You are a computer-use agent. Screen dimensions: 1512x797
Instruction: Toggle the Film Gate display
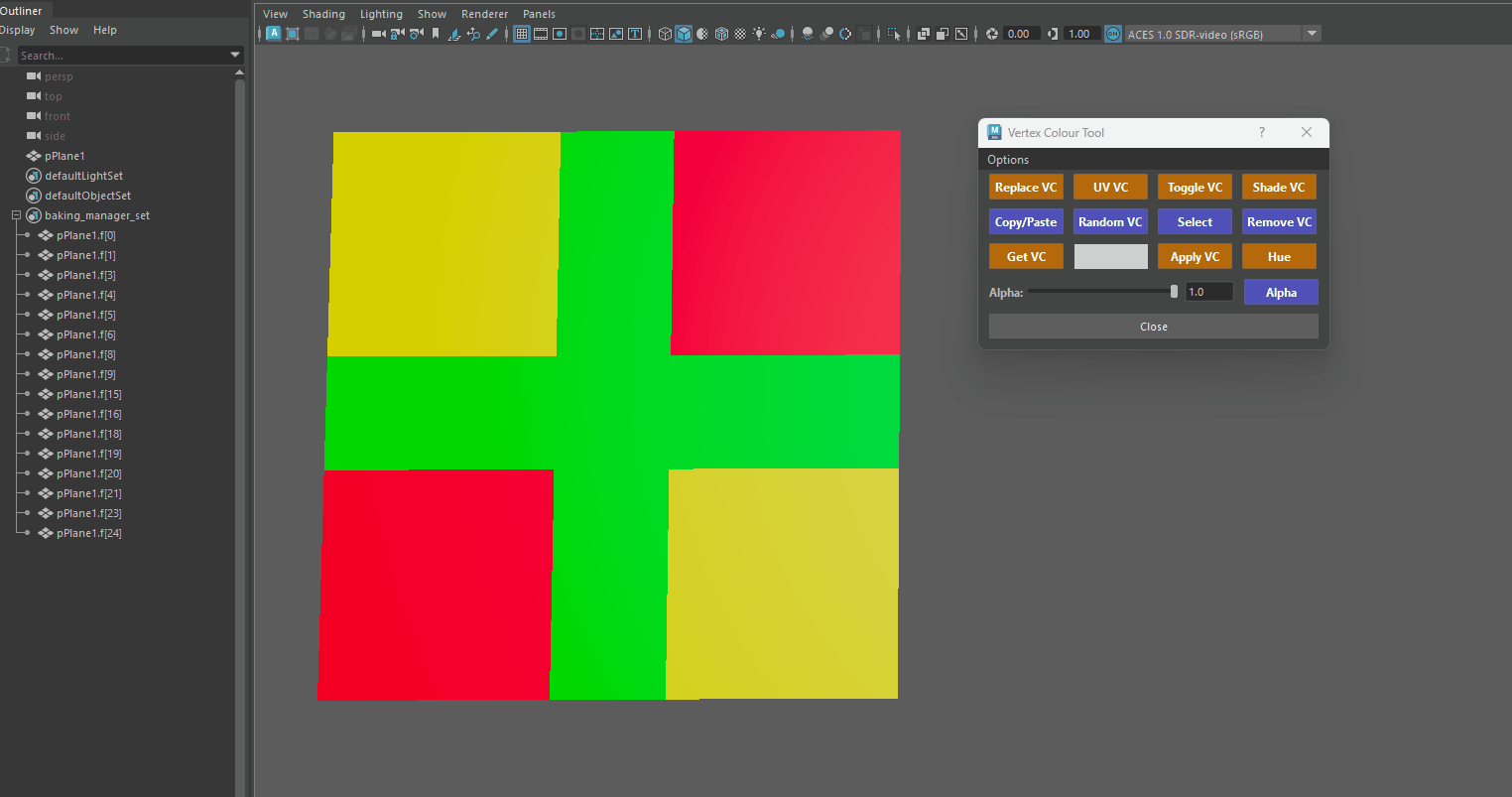pos(541,34)
